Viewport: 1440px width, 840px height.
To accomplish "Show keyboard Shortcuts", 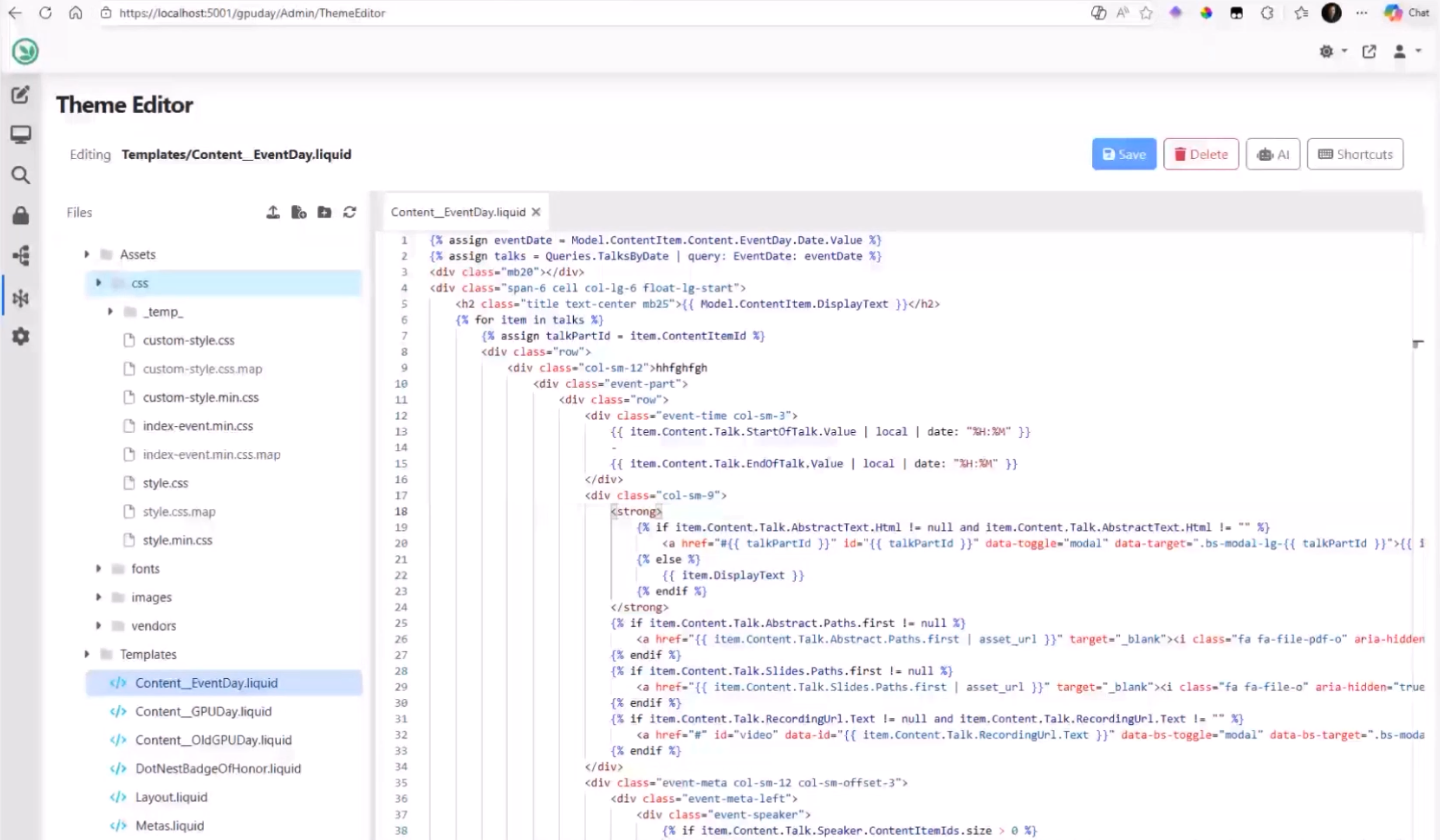I will point(1355,154).
